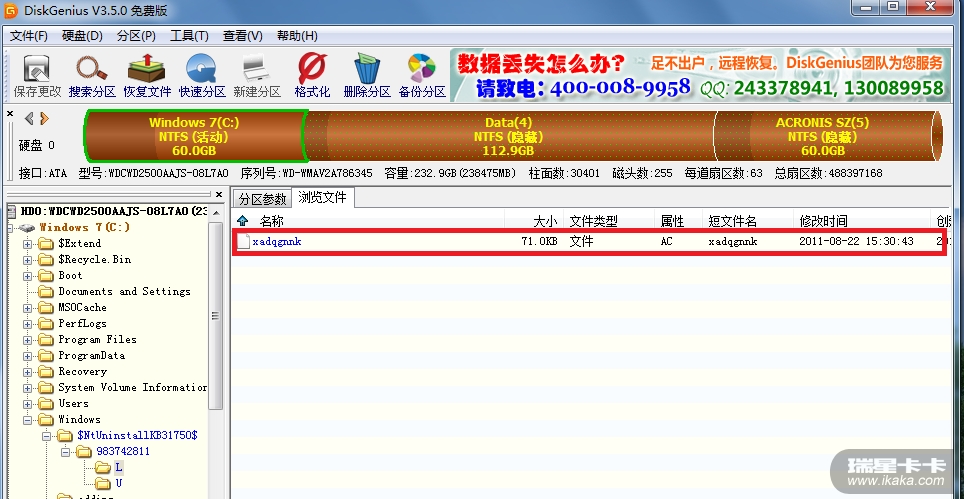Viewport: 964px width, 499px height.
Task: Open the 工具(T) menu
Action: tap(189, 36)
